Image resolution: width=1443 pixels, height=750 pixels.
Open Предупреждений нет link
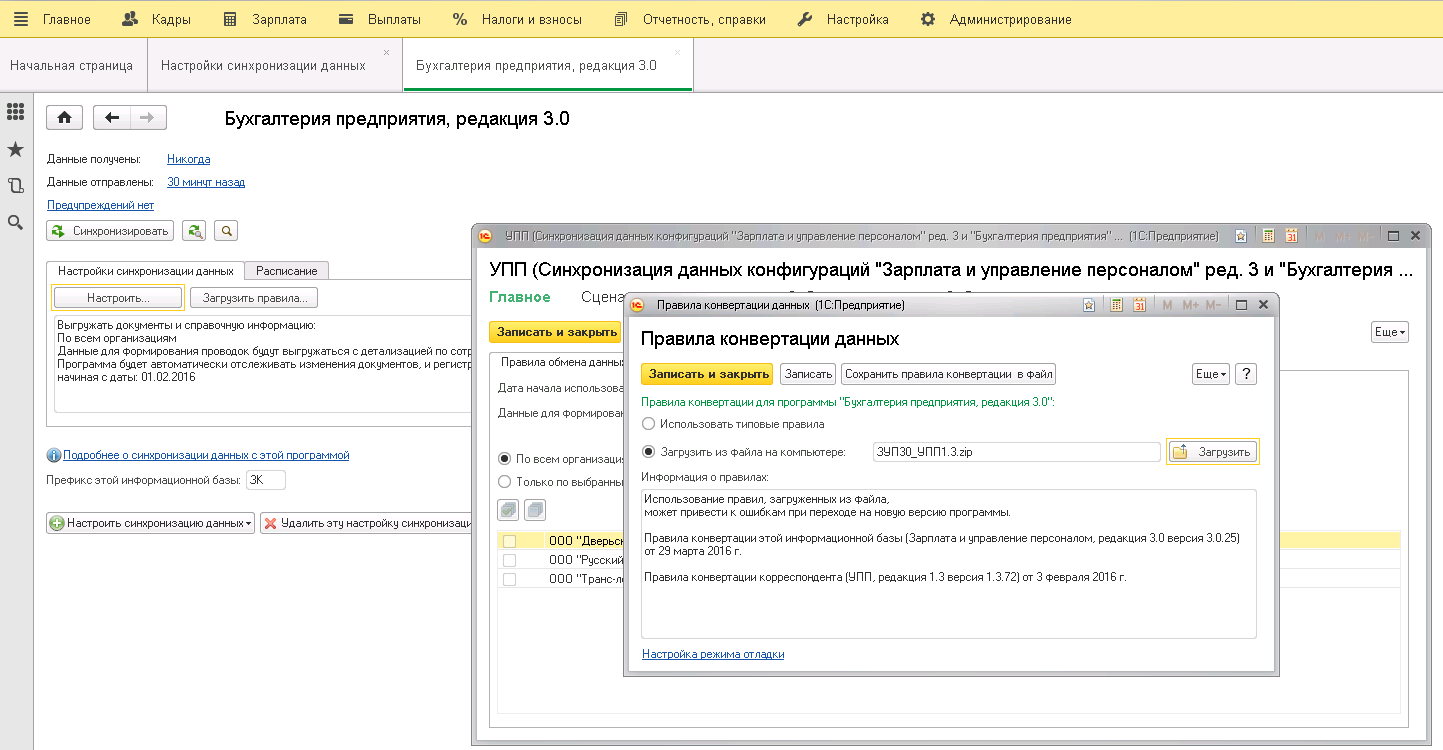[100, 205]
